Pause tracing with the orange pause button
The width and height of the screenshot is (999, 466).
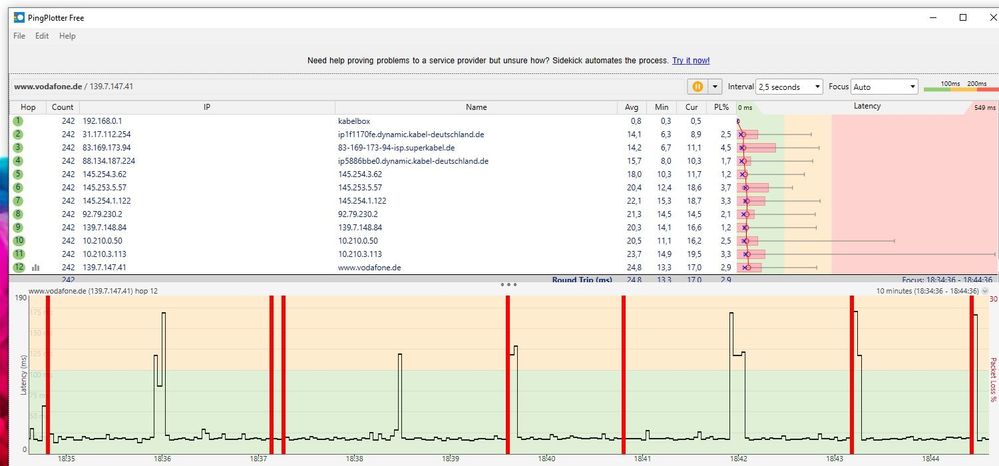[697, 87]
